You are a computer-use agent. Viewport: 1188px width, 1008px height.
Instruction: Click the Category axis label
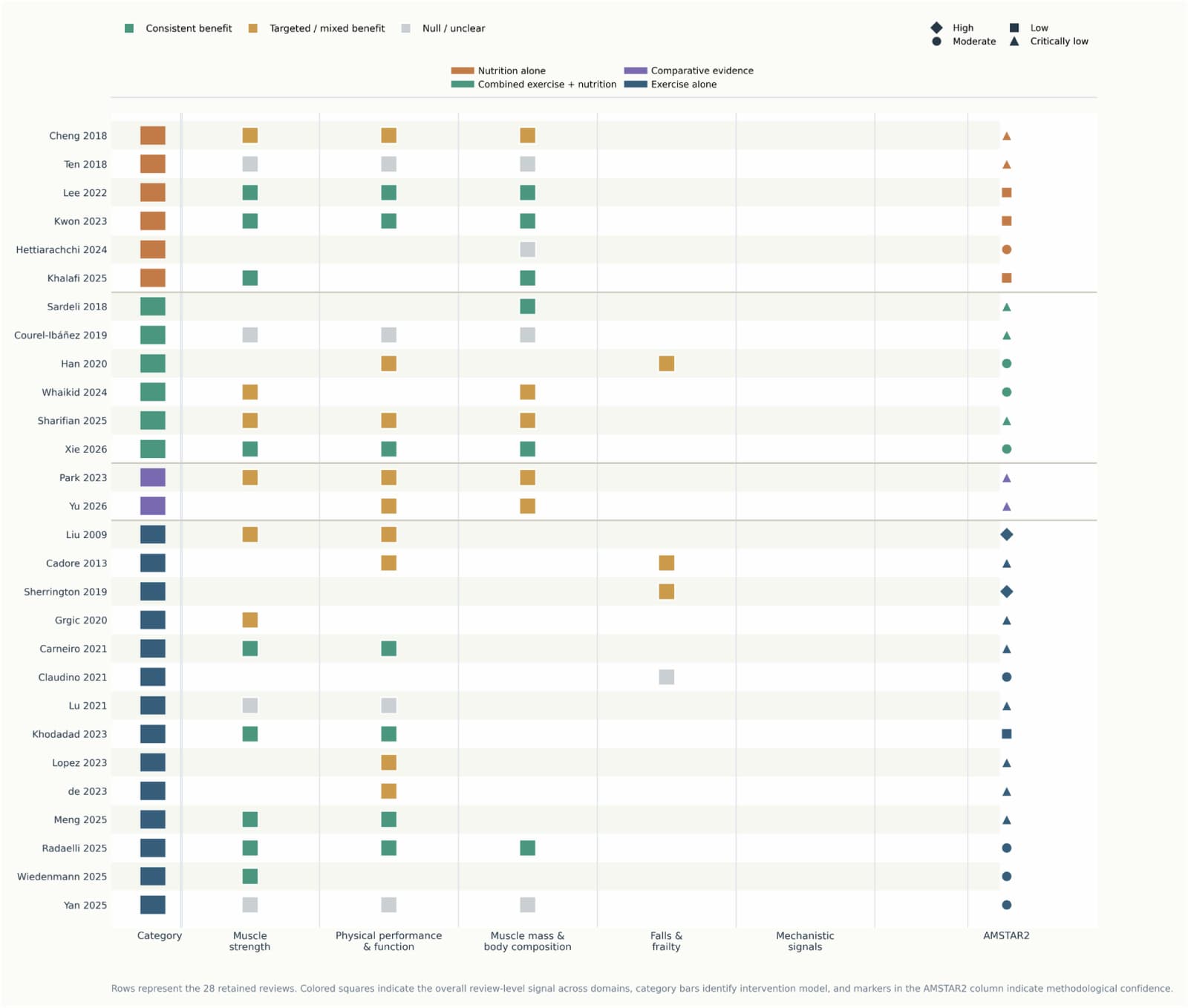pos(160,936)
